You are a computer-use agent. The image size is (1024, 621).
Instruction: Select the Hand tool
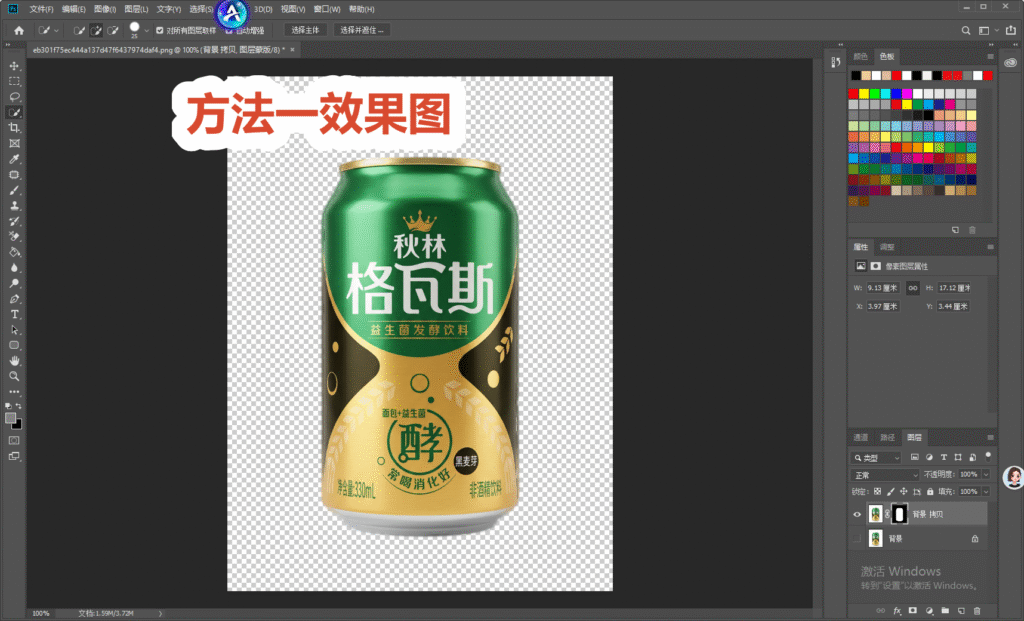pyautogui.click(x=14, y=360)
